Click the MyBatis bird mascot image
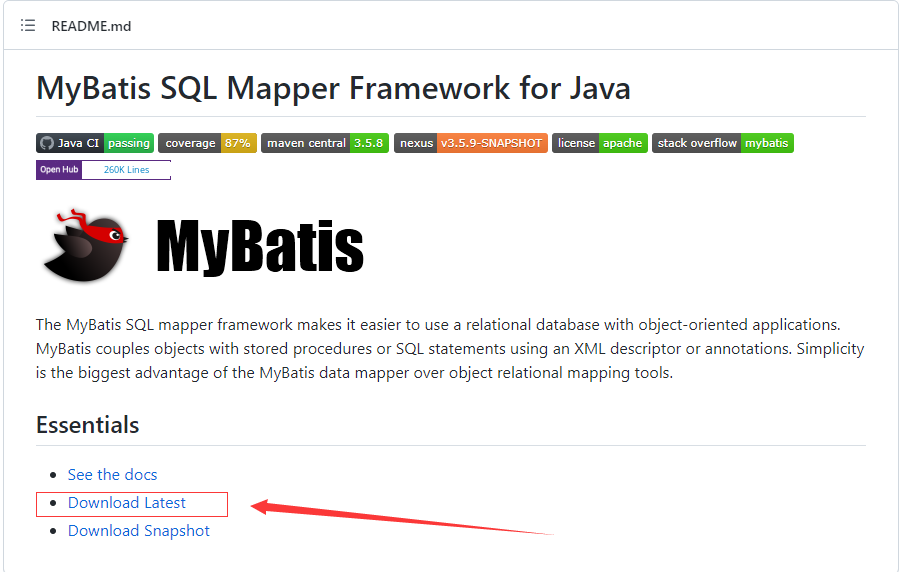Viewport: 903px width, 572px height. [86, 244]
